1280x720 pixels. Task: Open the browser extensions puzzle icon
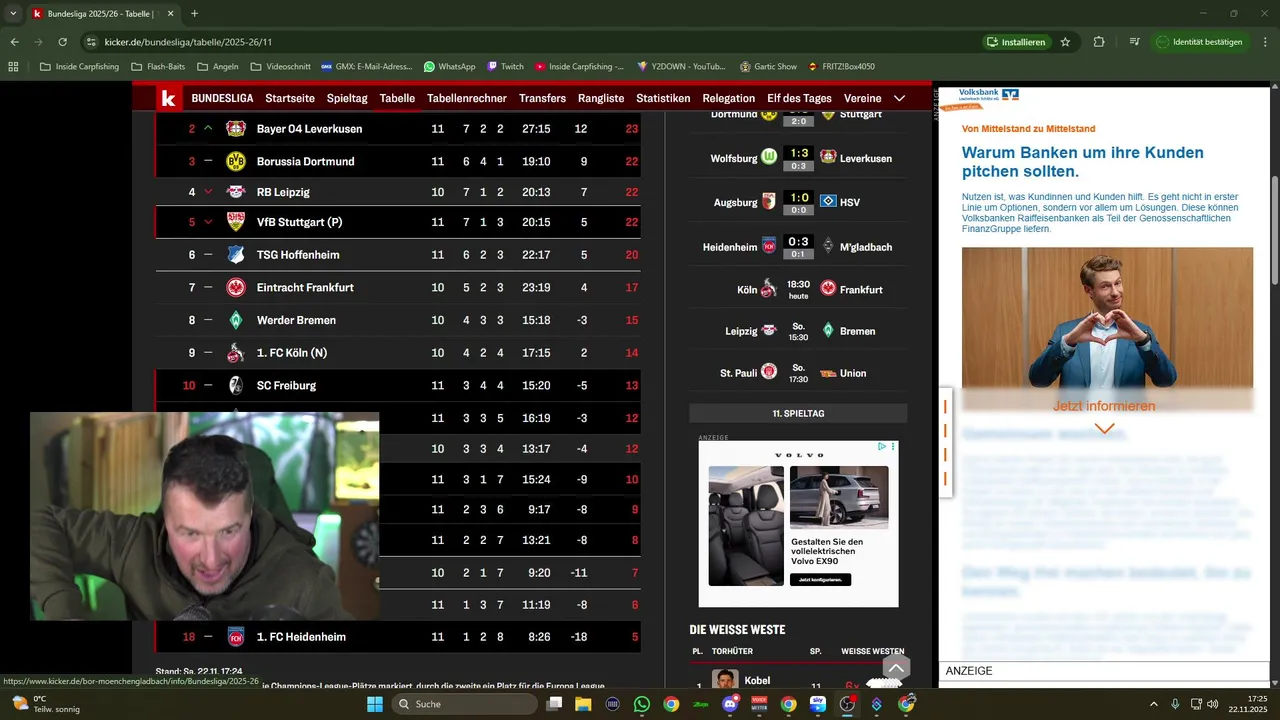click(1099, 42)
